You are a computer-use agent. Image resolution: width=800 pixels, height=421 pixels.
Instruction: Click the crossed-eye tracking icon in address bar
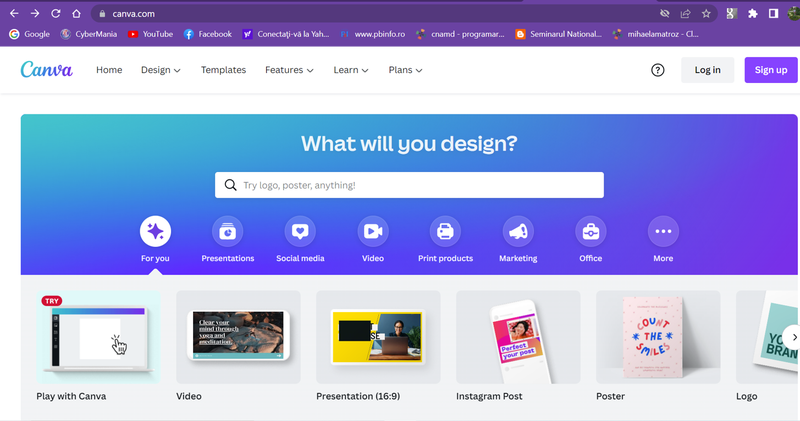pos(664,14)
